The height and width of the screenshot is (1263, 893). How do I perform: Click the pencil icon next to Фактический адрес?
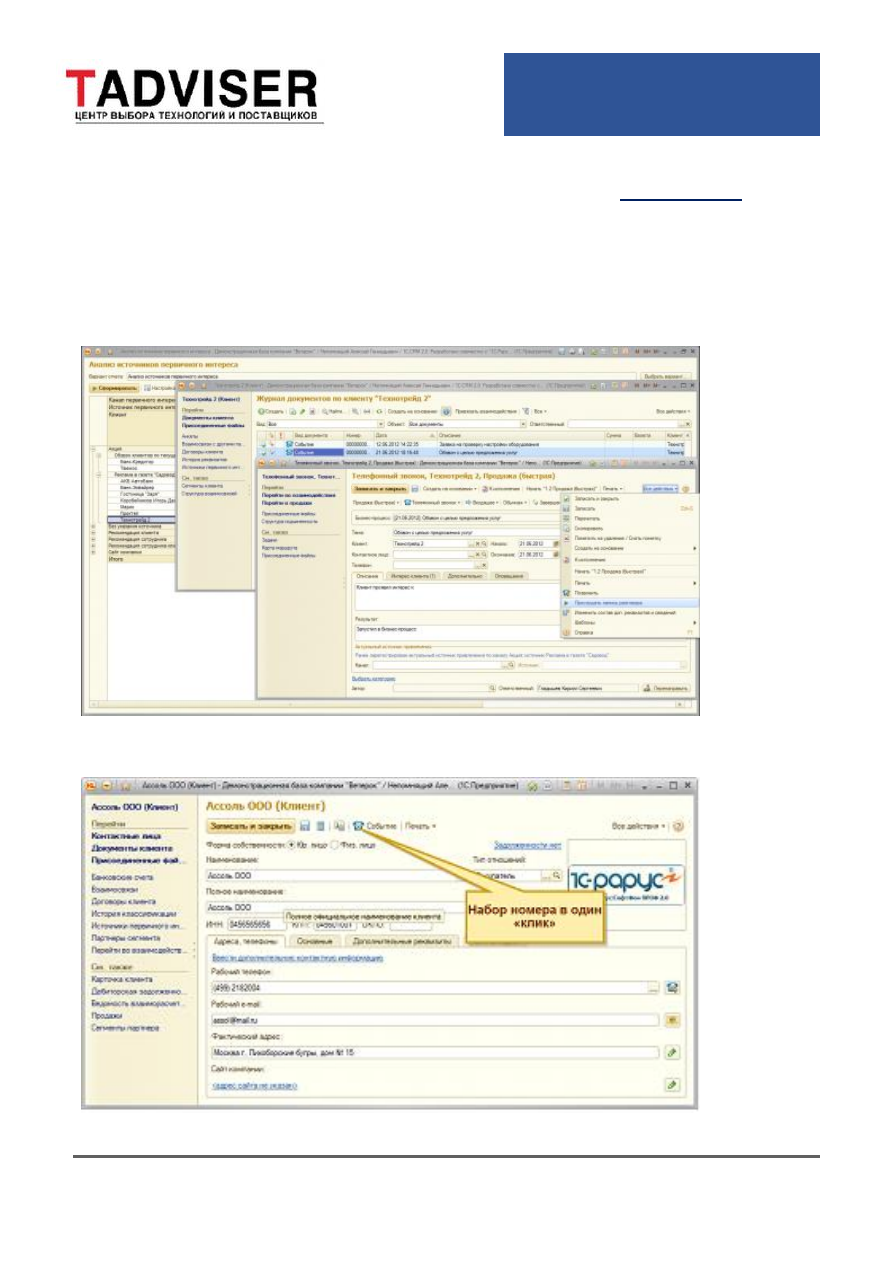pos(672,1052)
